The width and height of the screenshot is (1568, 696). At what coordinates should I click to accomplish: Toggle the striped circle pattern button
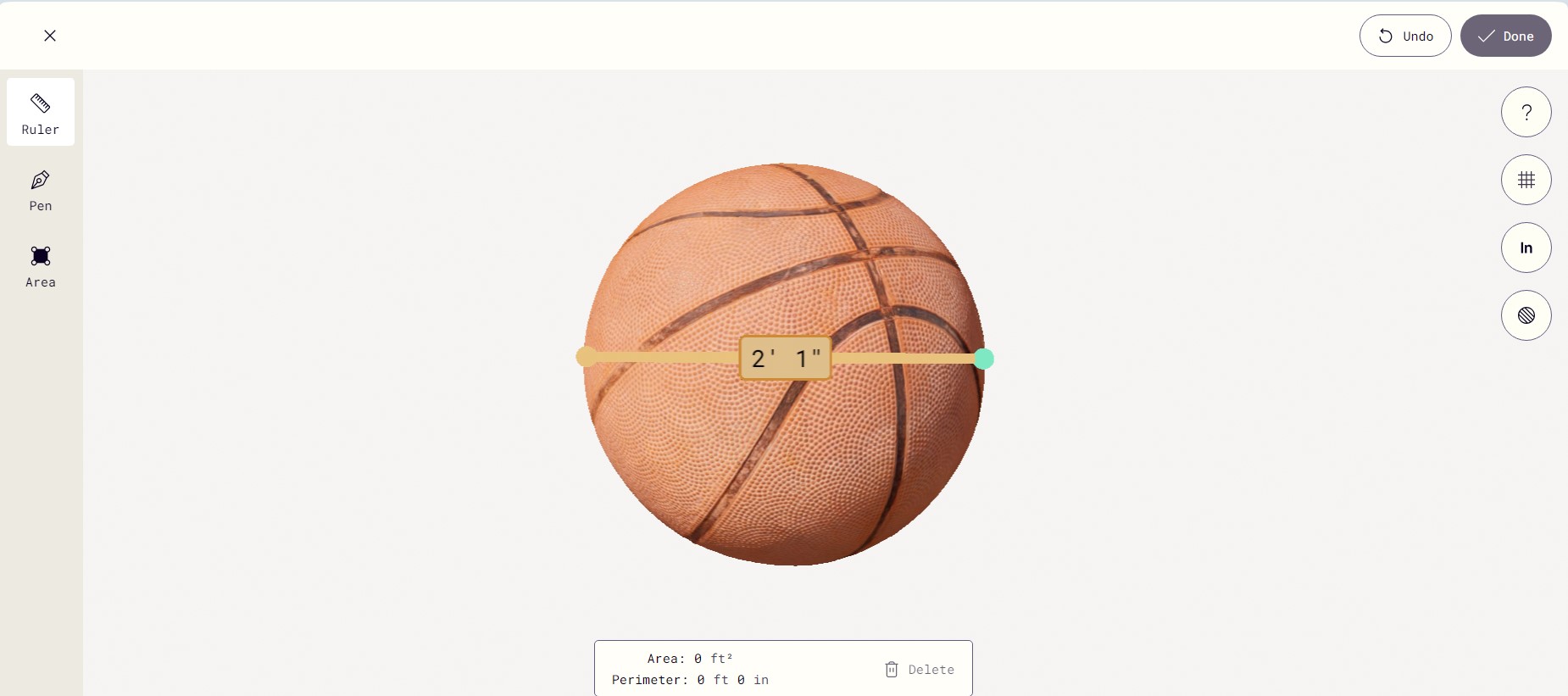click(x=1526, y=315)
